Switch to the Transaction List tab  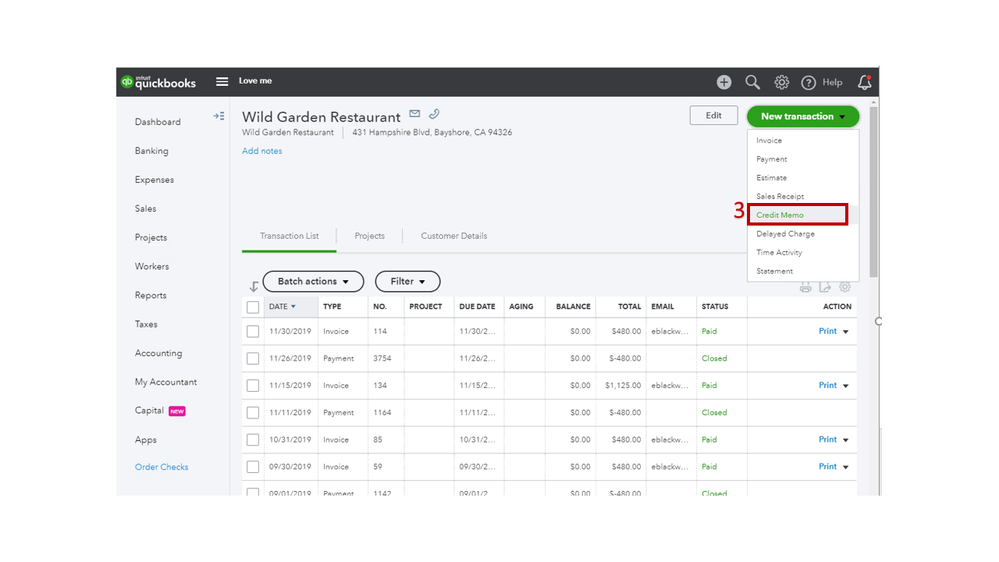(289, 236)
